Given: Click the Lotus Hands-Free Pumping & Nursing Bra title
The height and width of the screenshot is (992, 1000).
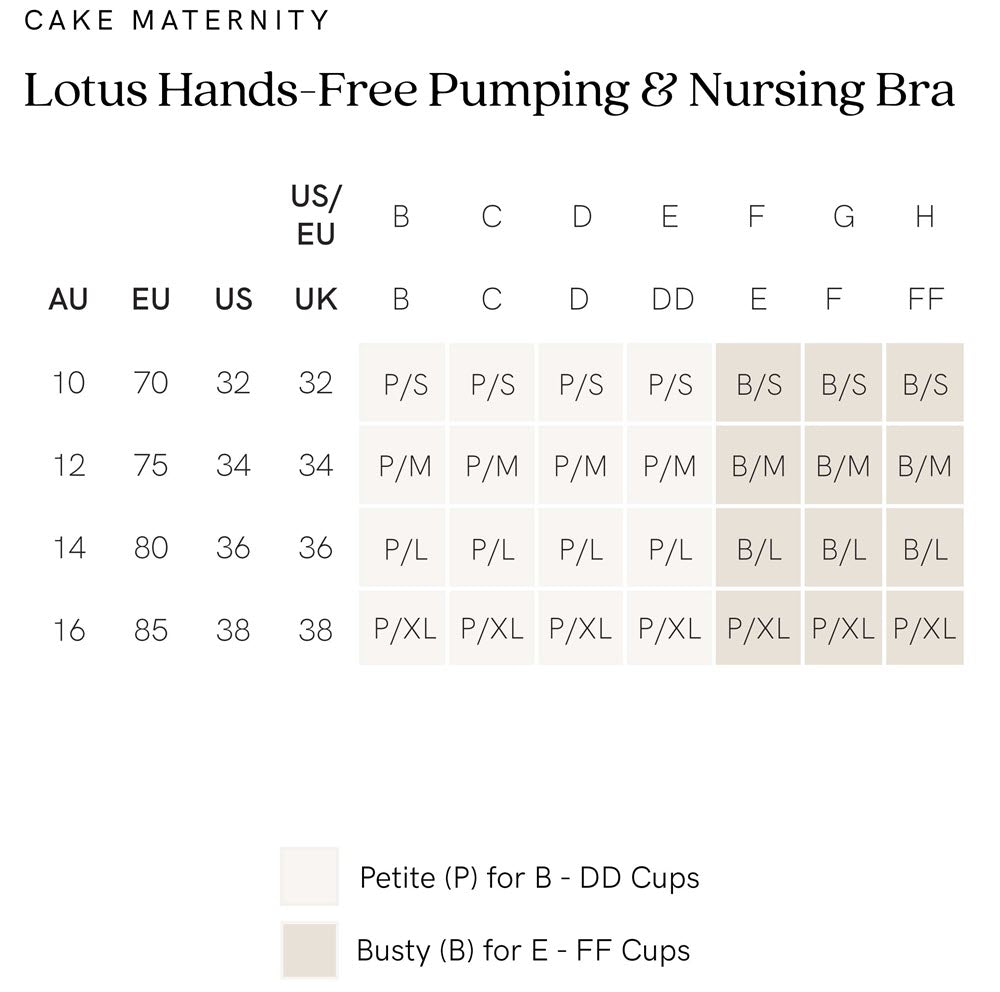Looking at the screenshot, I should coord(489,91).
